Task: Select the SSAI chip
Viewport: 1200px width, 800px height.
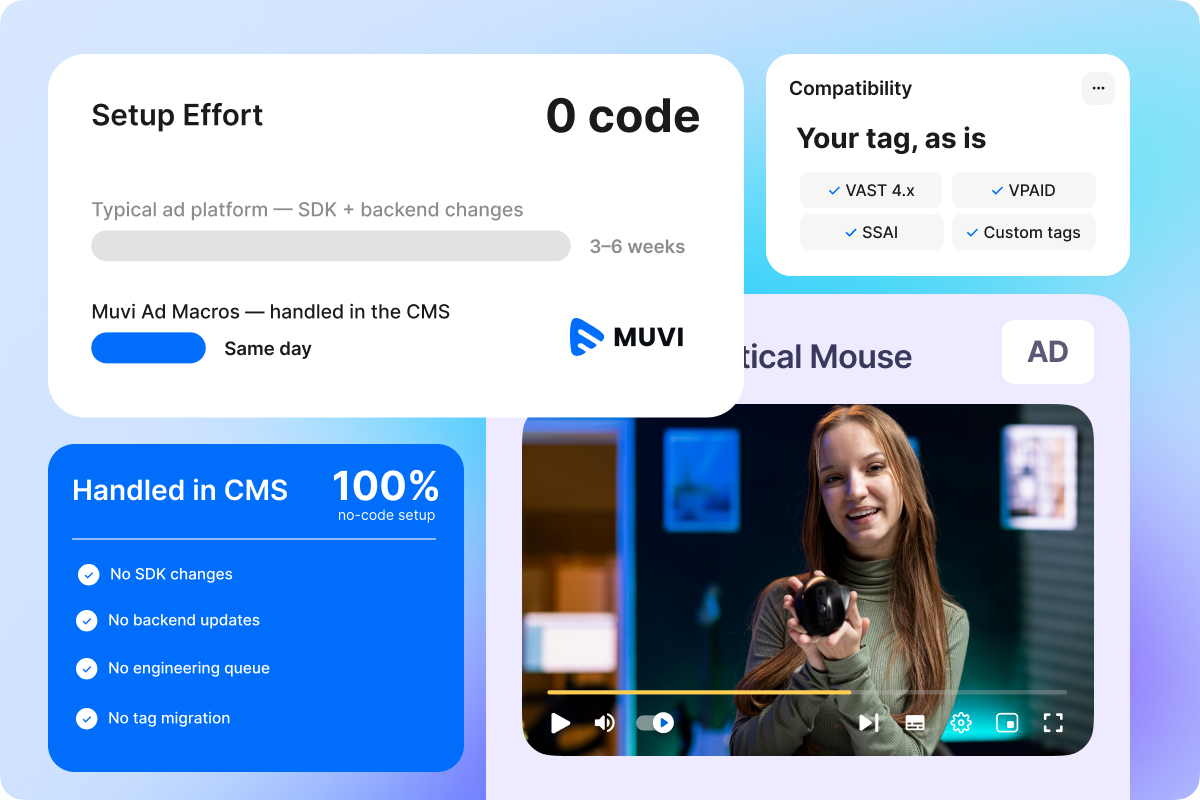Action: pyautogui.click(x=872, y=232)
